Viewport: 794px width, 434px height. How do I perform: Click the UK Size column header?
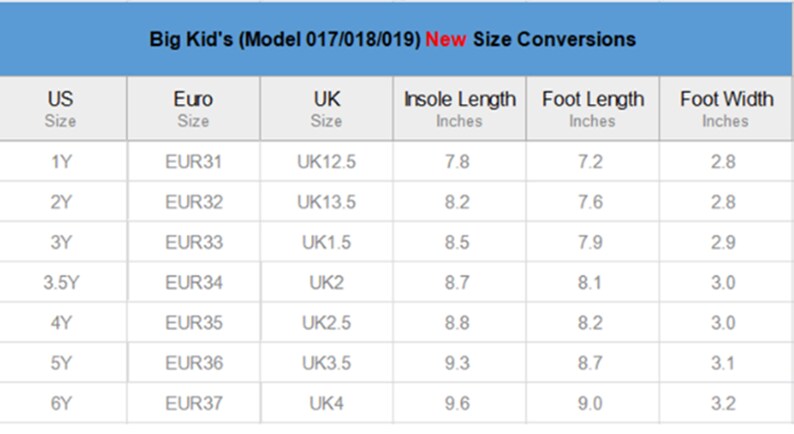(327, 108)
